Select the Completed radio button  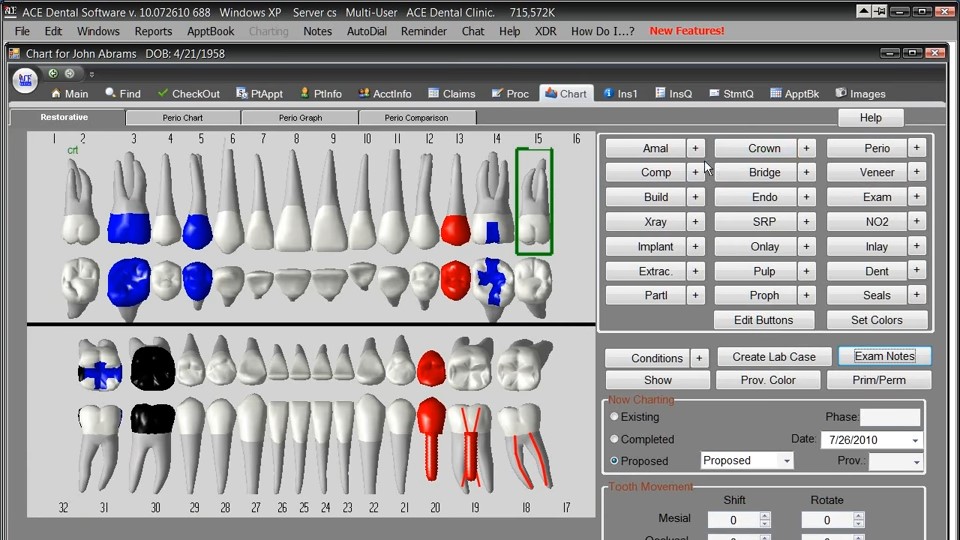(614, 439)
